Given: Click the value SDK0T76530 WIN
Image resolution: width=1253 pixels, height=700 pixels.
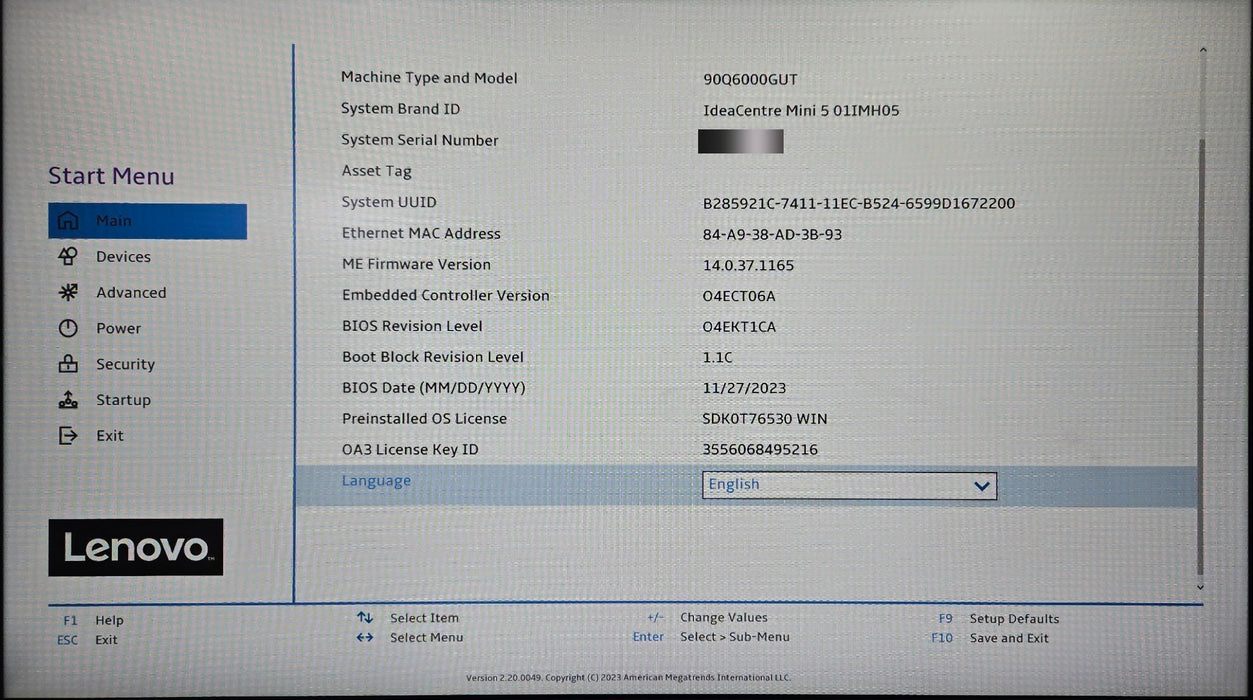Looking at the screenshot, I should pyautogui.click(x=765, y=419).
